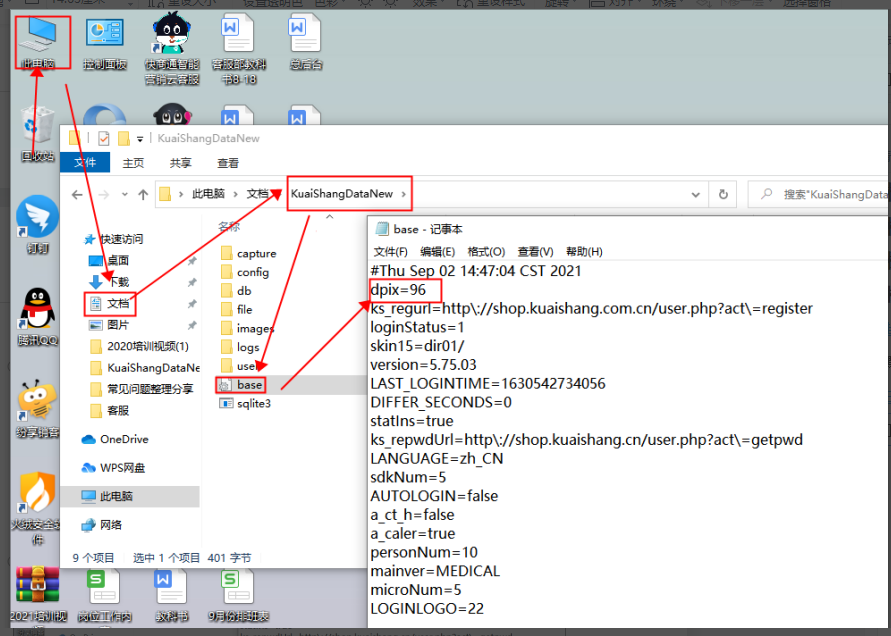Click the refresh icon beside address bar
Image resolution: width=891 pixels, height=636 pixels.
tap(722, 194)
